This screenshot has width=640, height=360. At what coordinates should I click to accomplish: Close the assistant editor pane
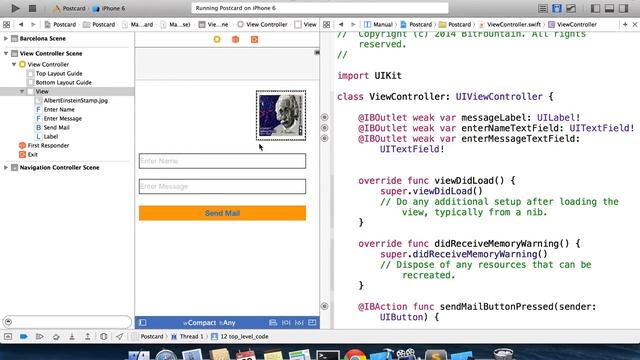pyautogui.click(x=635, y=24)
